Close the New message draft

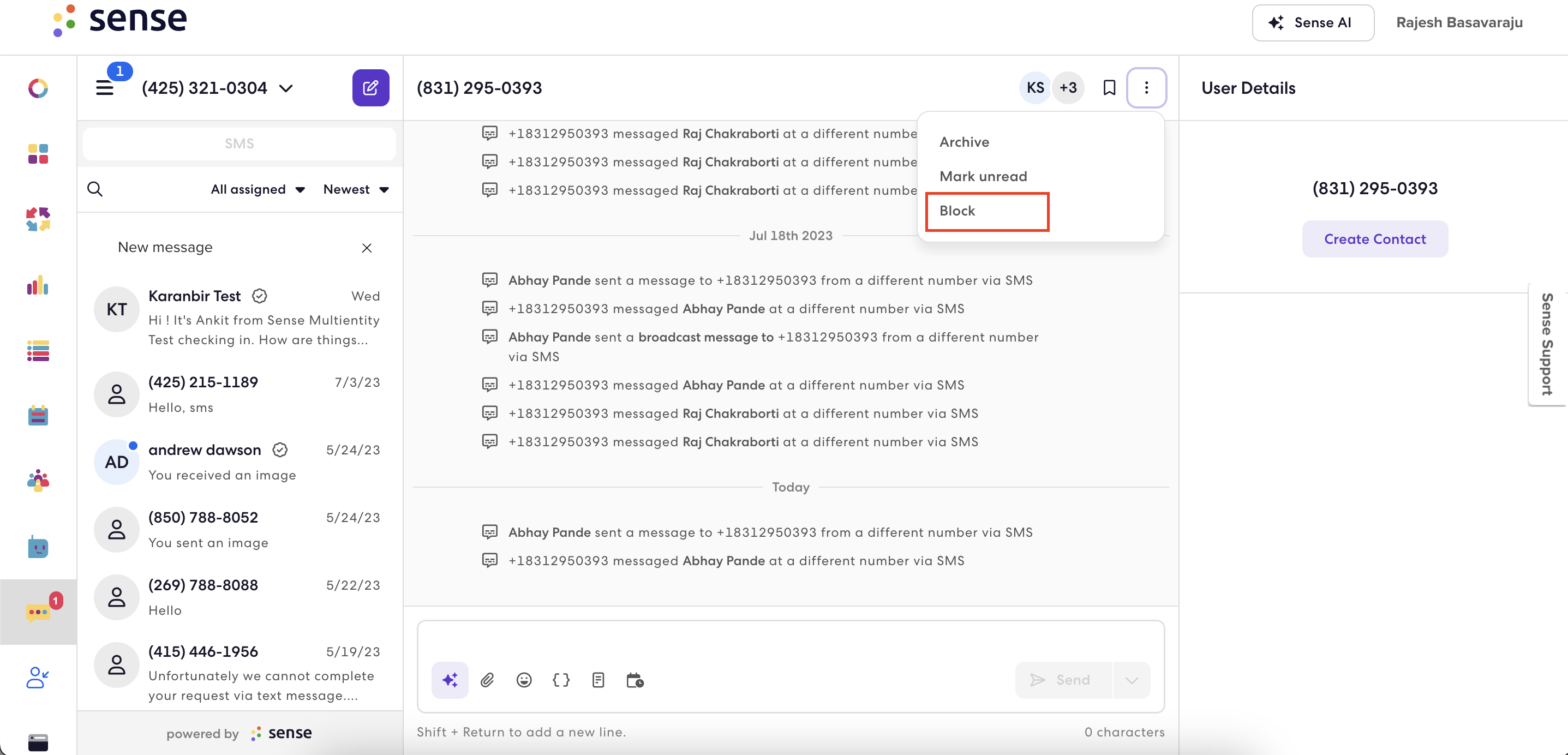click(x=367, y=248)
